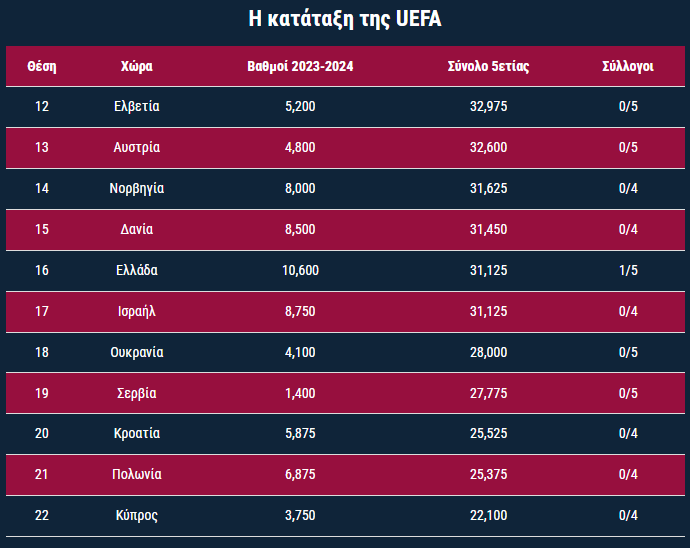The width and height of the screenshot is (690, 548).
Task: Click the 10,600 points value for Ελλάδα
Action: (x=300, y=270)
